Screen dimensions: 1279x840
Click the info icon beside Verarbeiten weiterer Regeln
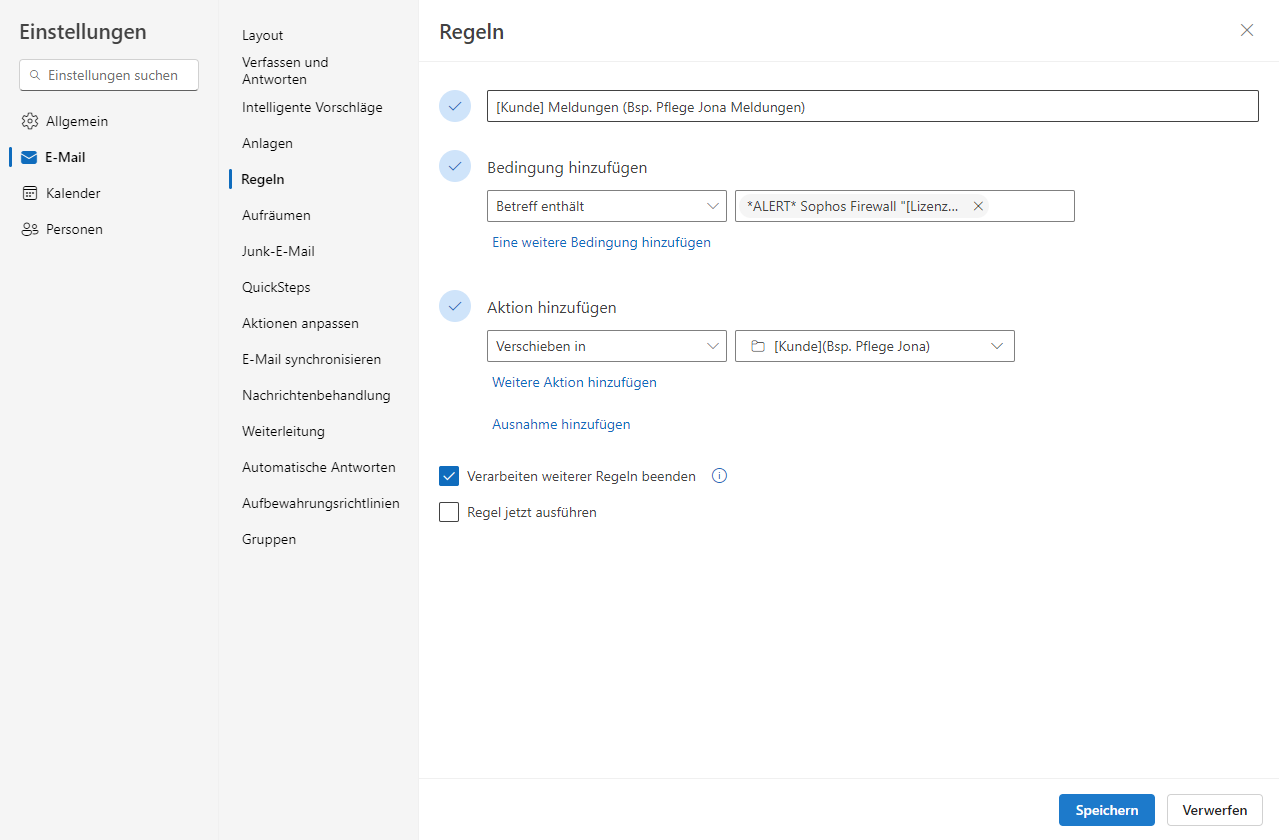click(x=719, y=476)
